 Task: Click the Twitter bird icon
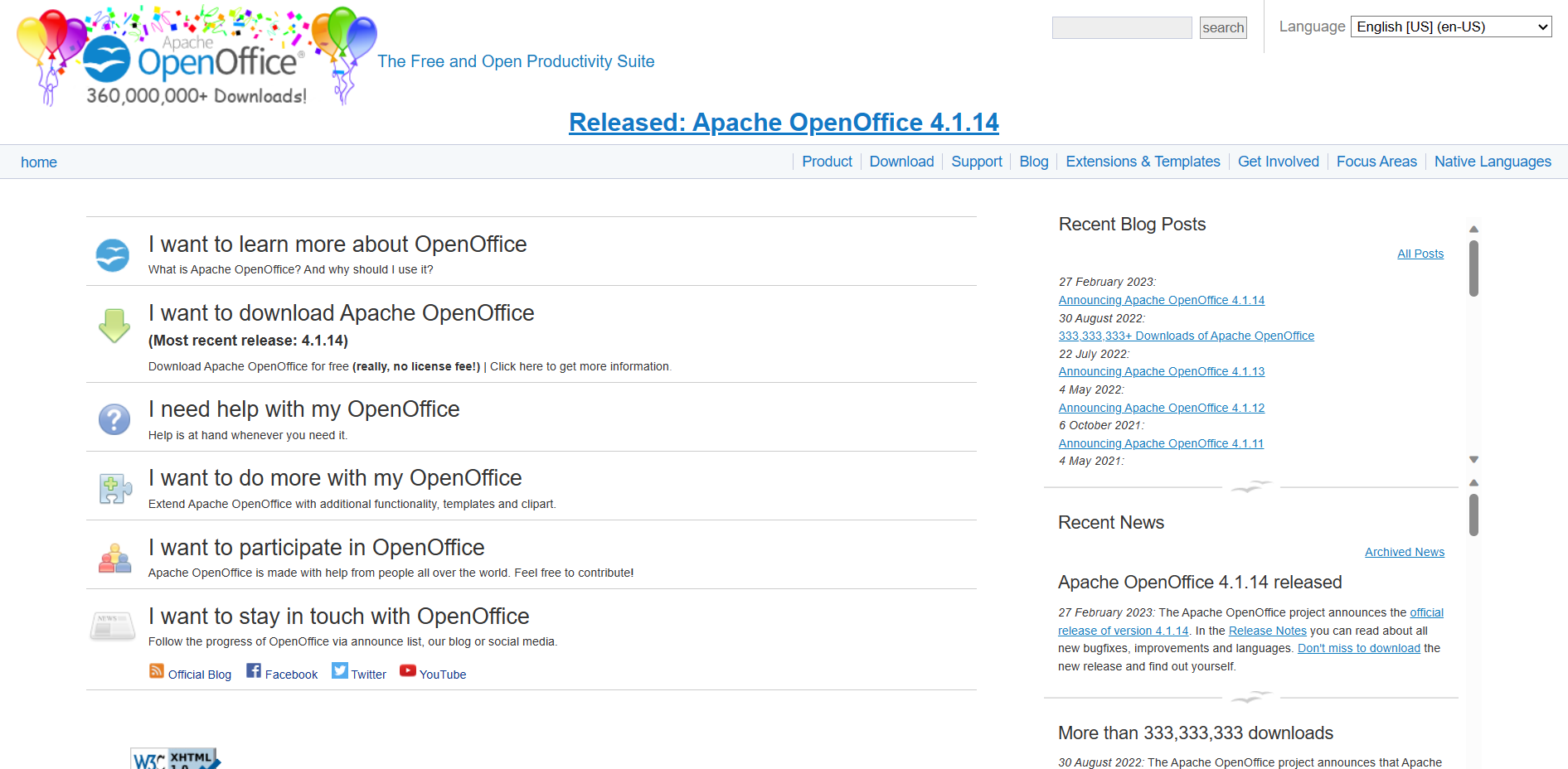pyautogui.click(x=340, y=670)
